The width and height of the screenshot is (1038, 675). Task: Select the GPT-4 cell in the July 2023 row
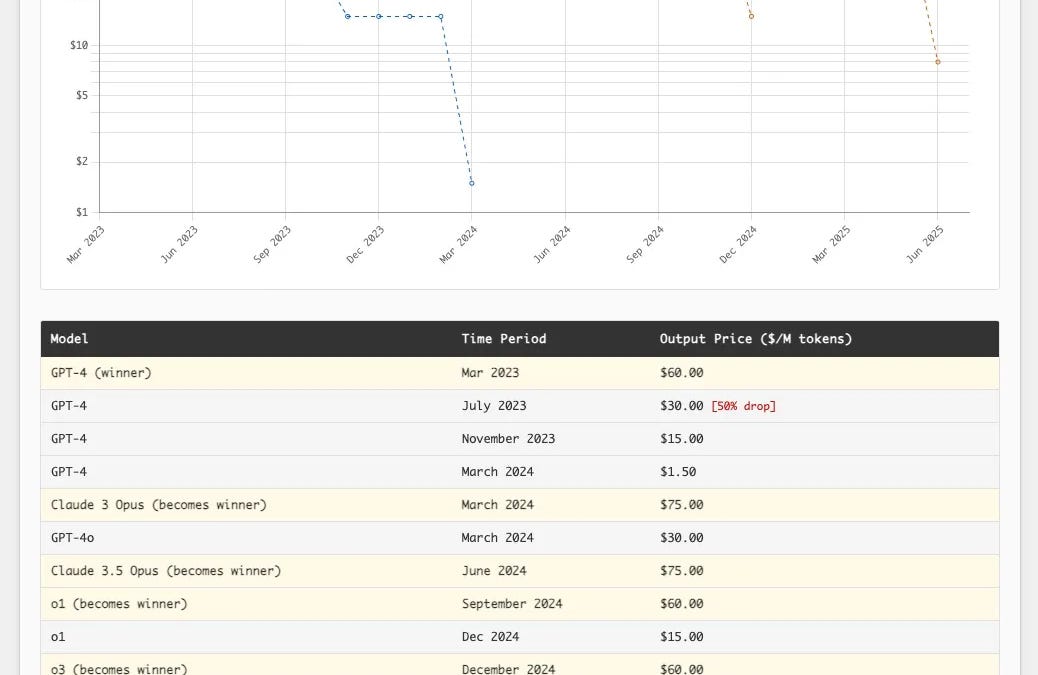point(69,406)
